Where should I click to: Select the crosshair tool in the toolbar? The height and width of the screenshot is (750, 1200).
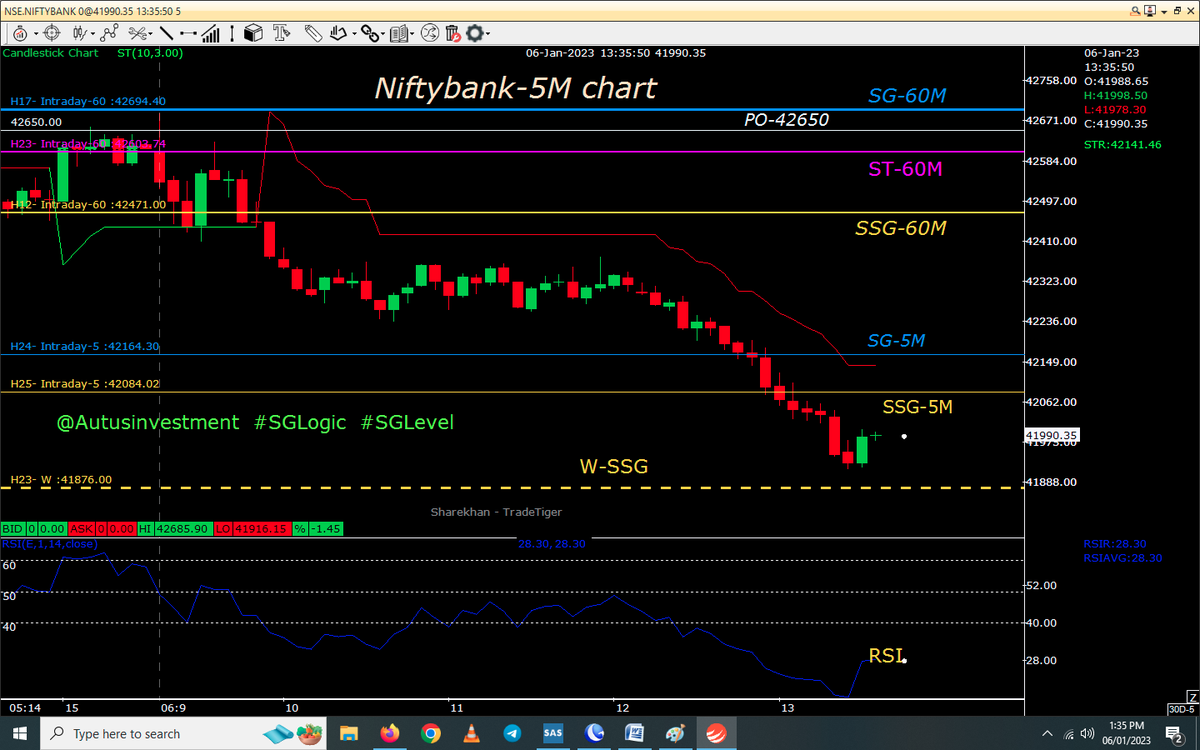click(x=49, y=32)
